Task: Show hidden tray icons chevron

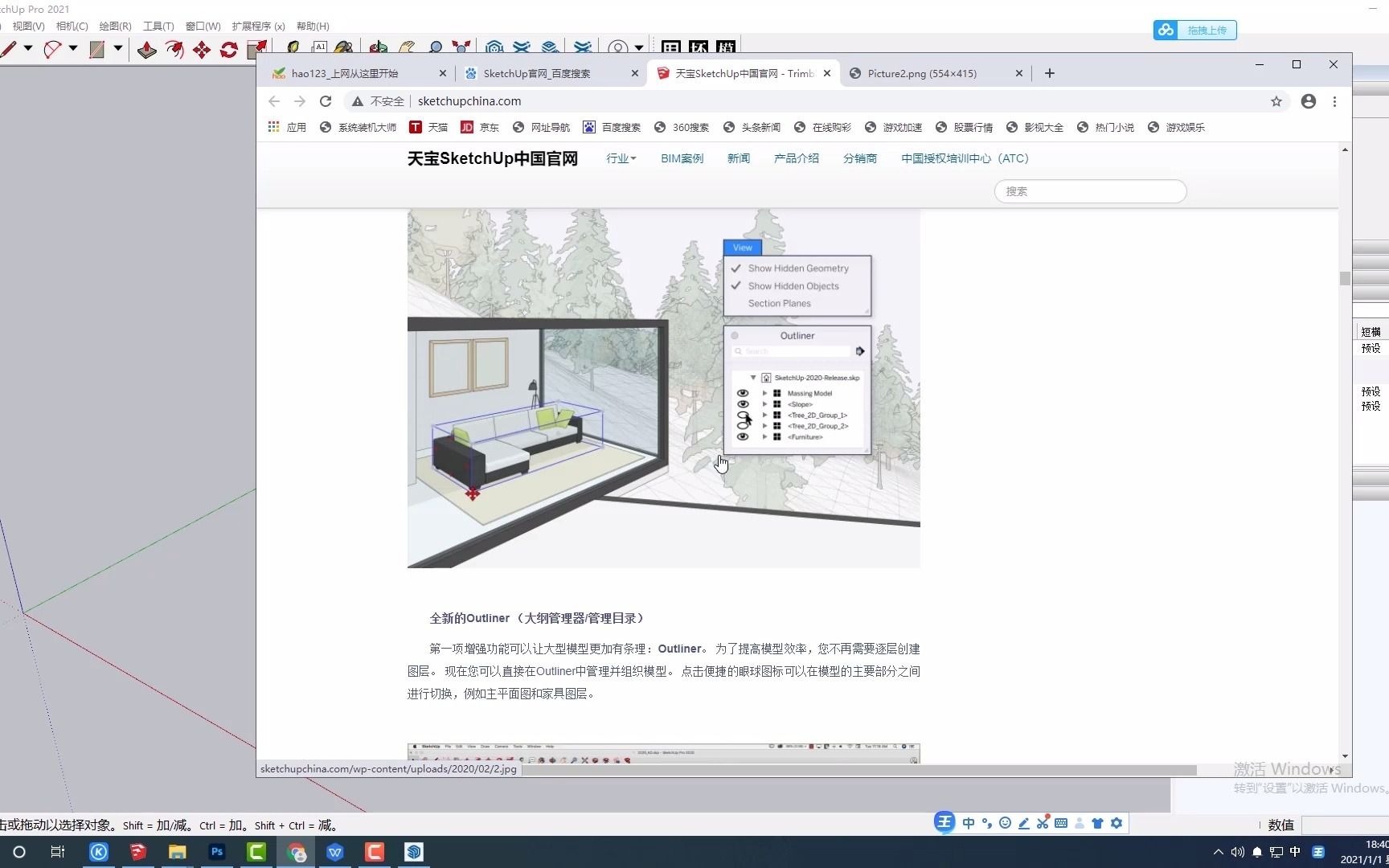Action: pos(1219,852)
